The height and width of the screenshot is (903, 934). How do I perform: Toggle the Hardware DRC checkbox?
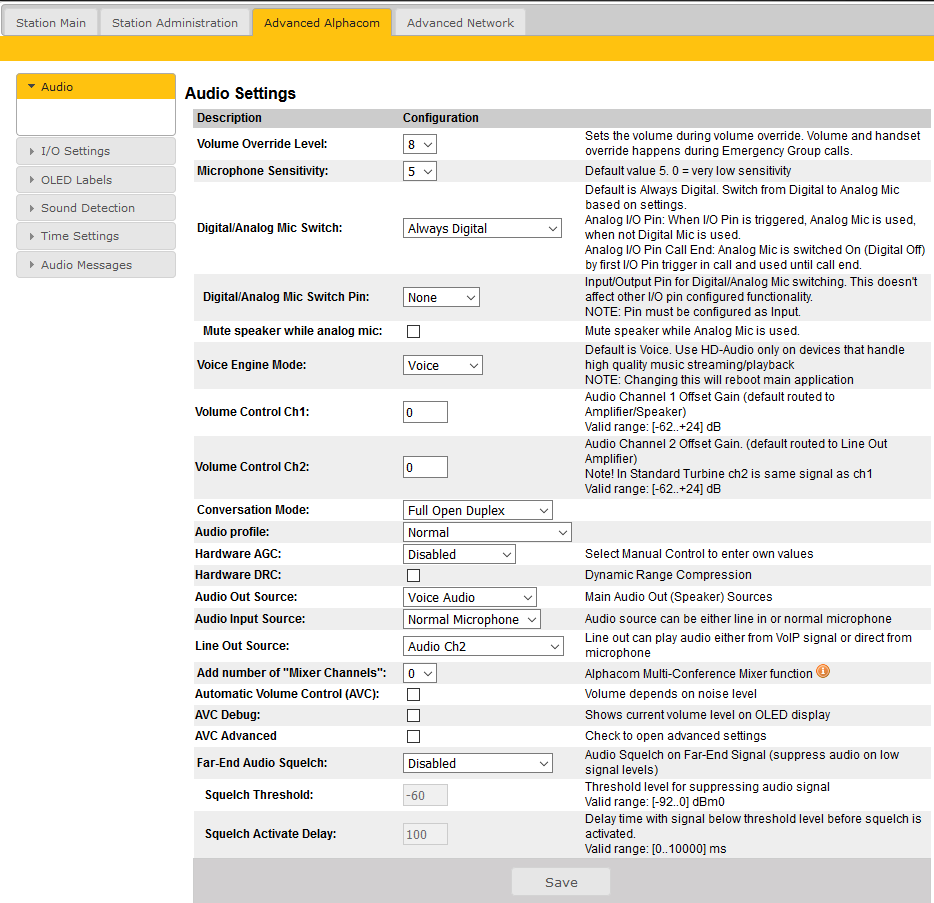(x=413, y=575)
